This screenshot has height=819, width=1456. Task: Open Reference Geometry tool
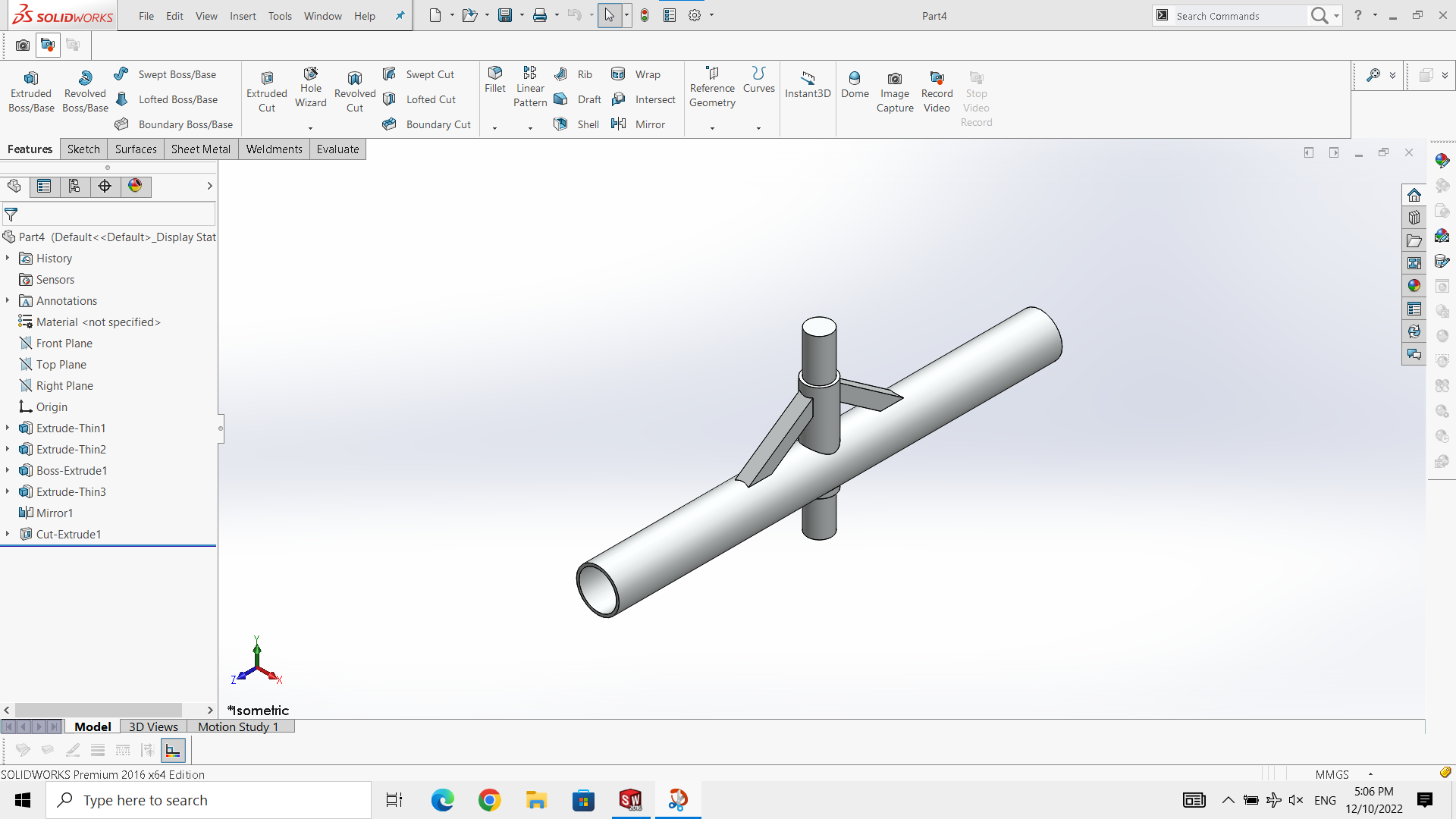(712, 87)
